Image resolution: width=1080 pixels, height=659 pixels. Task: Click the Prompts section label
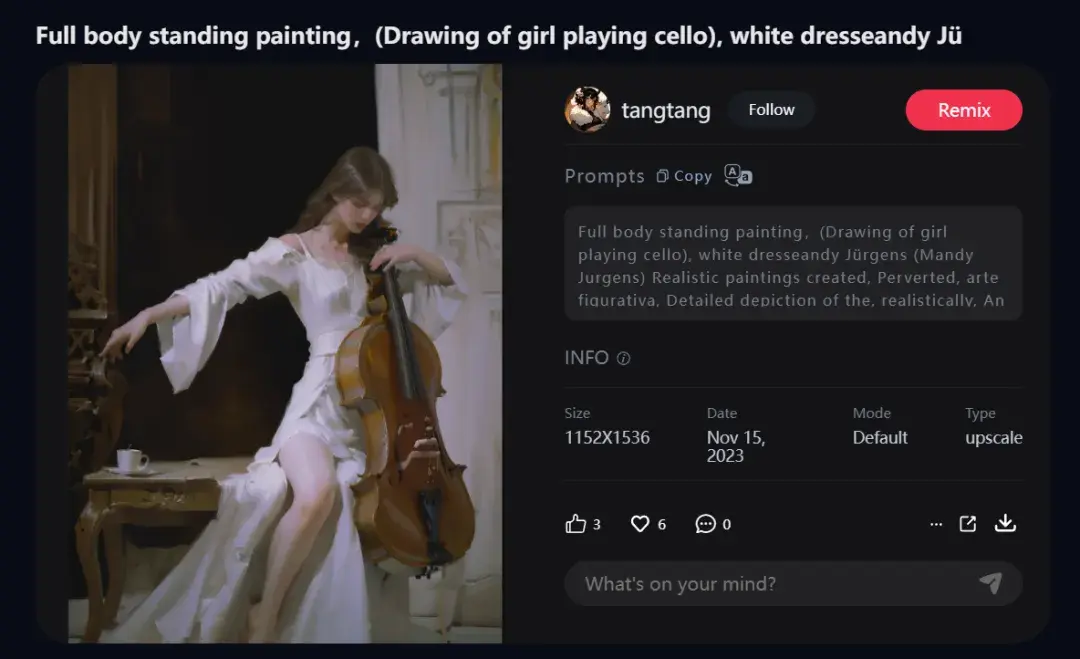click(x=605, y=176)
